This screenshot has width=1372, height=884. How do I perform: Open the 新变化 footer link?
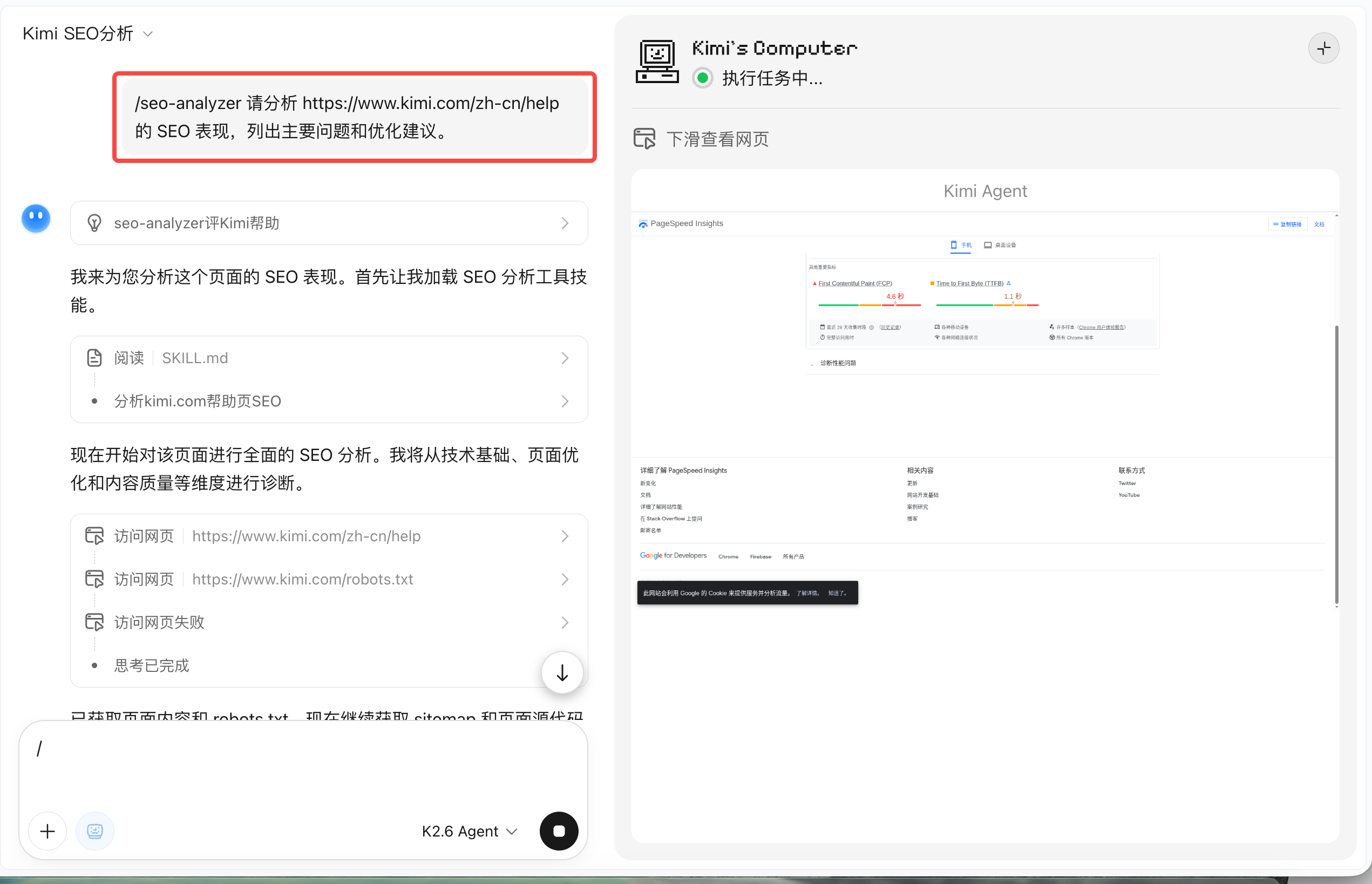pyautogui.click(x=648, y=484)
